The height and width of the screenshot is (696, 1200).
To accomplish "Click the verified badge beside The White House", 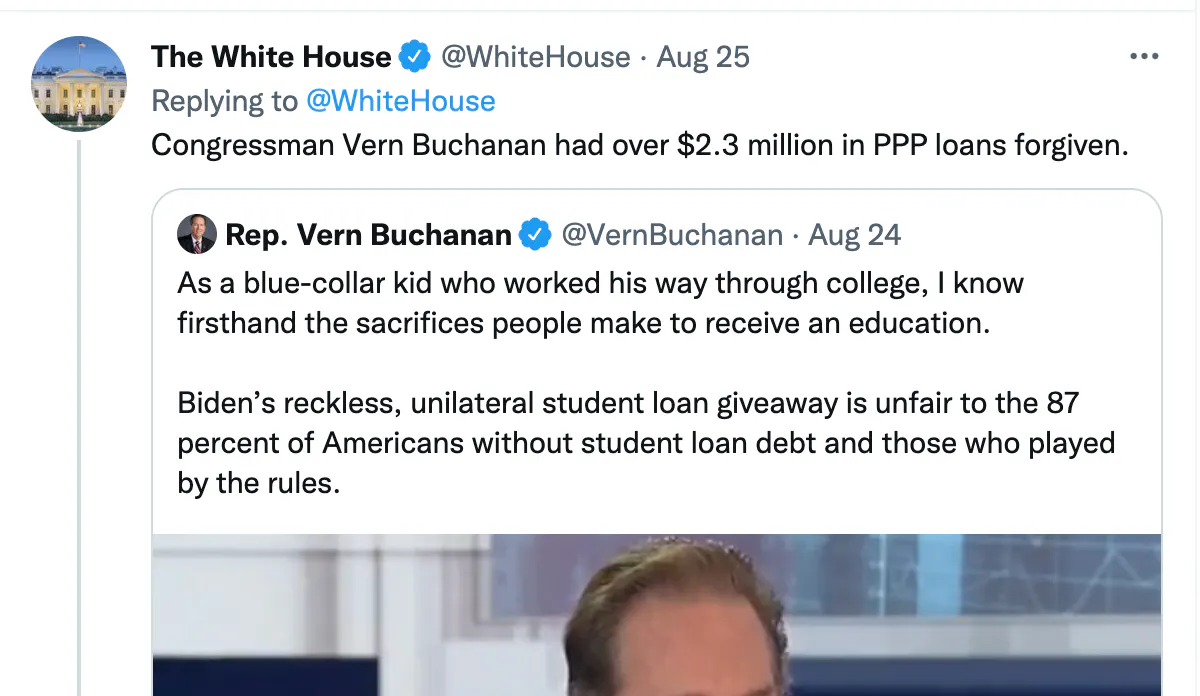I will tap(414, 58).
